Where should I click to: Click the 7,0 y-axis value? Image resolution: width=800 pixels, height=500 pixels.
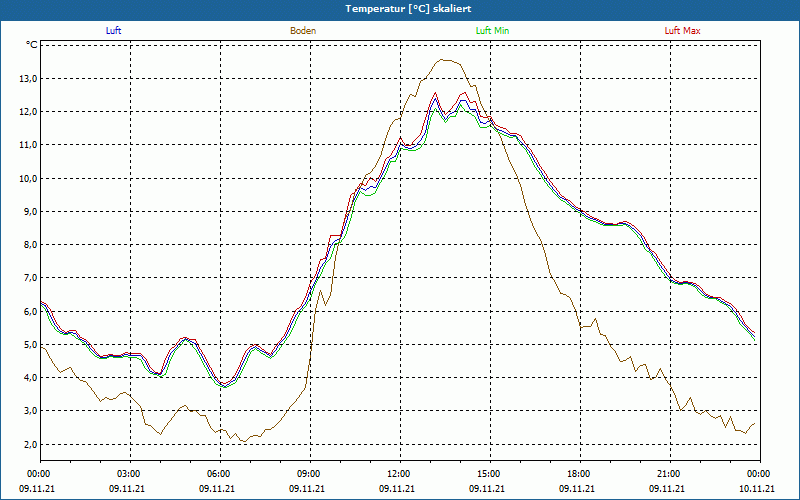tap(31, 278)
